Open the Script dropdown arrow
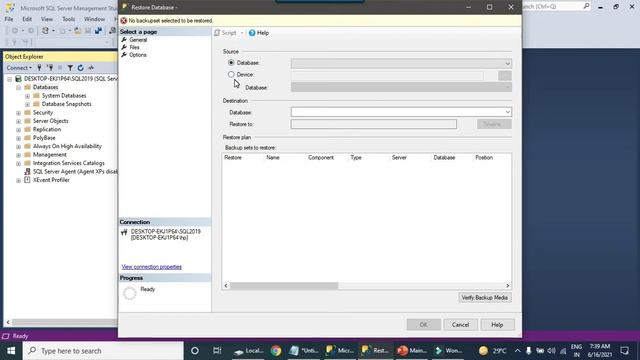The image size is (640, 360). point(242,33)
